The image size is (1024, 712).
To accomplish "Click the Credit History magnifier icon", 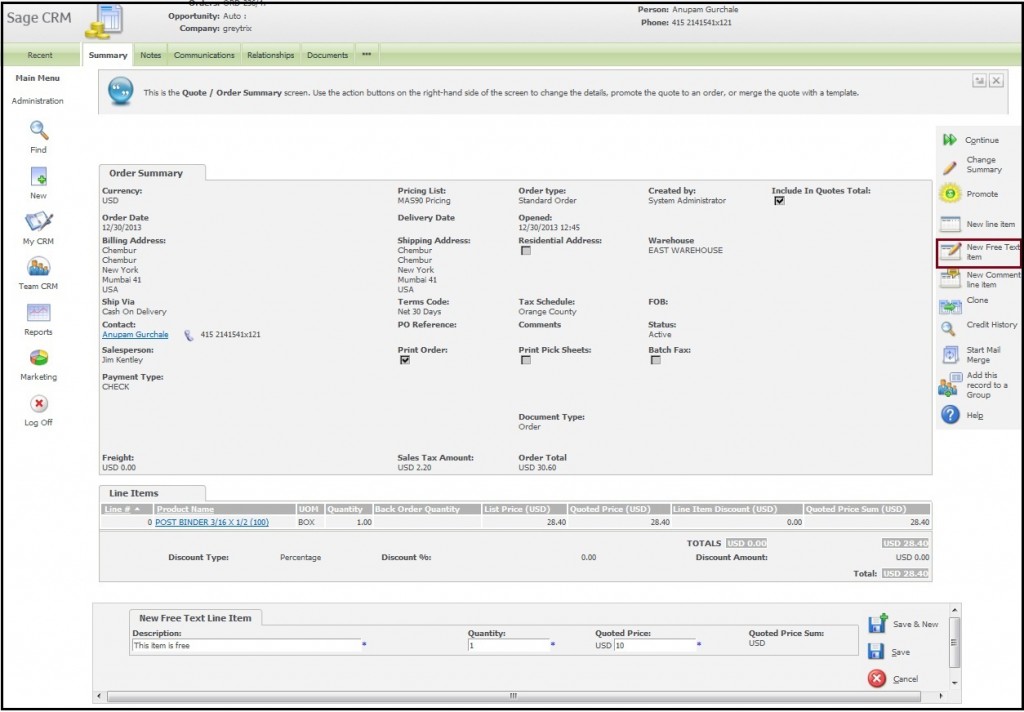I will (948, 329).
